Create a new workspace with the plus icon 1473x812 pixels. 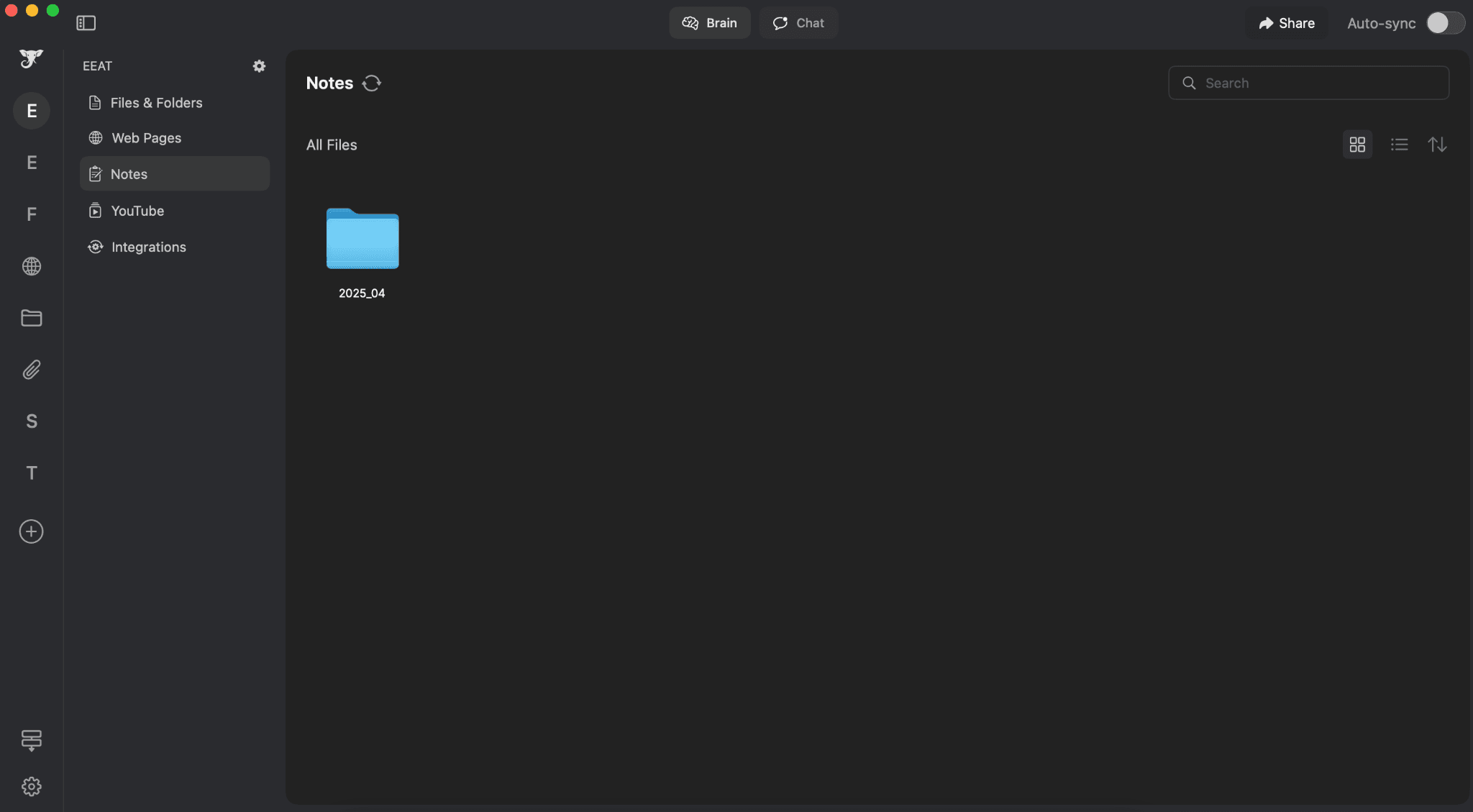tap(30, 532)
